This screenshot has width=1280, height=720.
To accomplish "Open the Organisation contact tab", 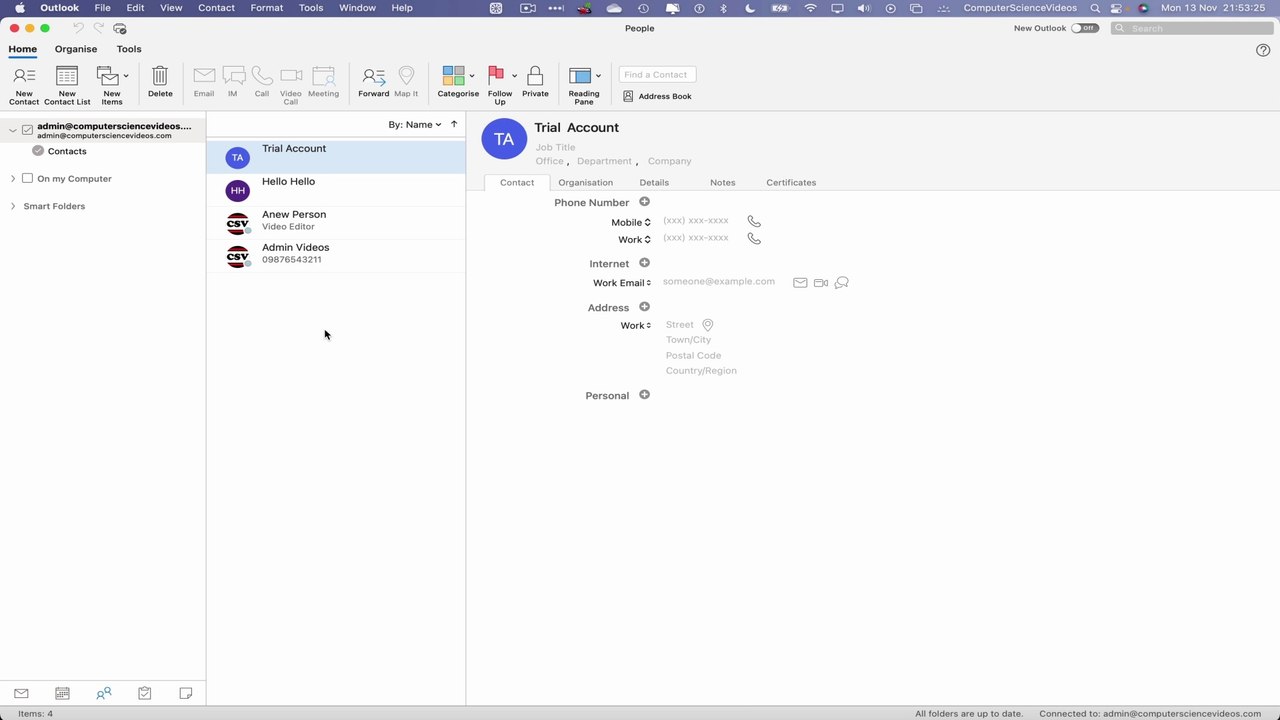I will coord(586,182).
